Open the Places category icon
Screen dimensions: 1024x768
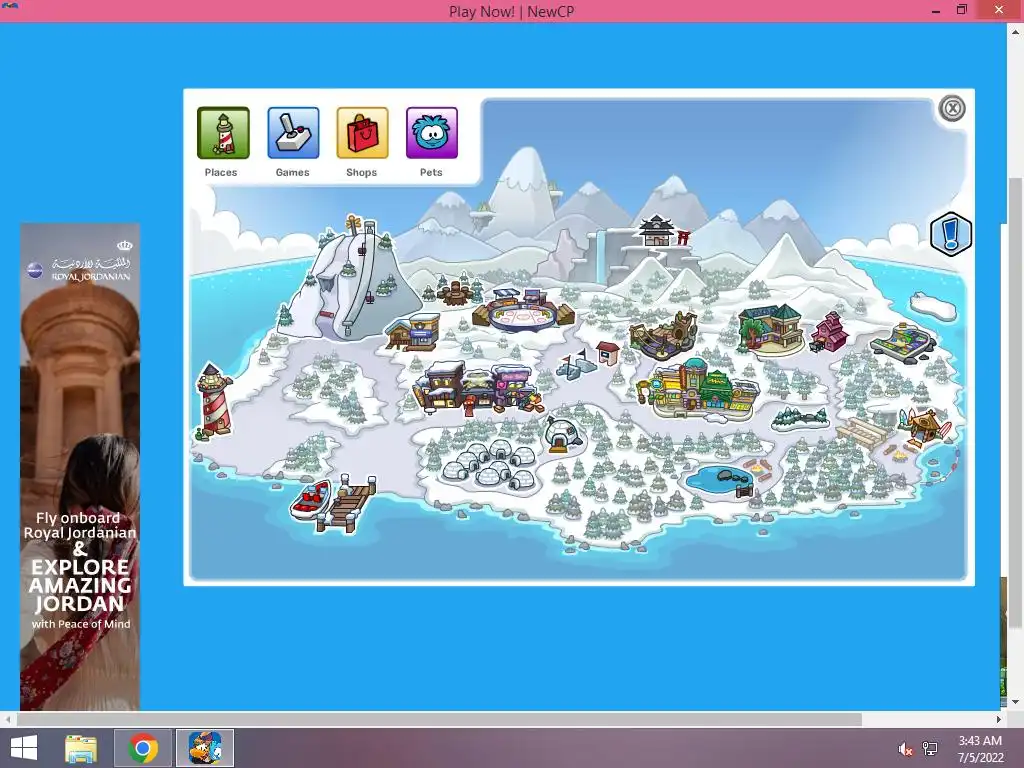point(223,133)
